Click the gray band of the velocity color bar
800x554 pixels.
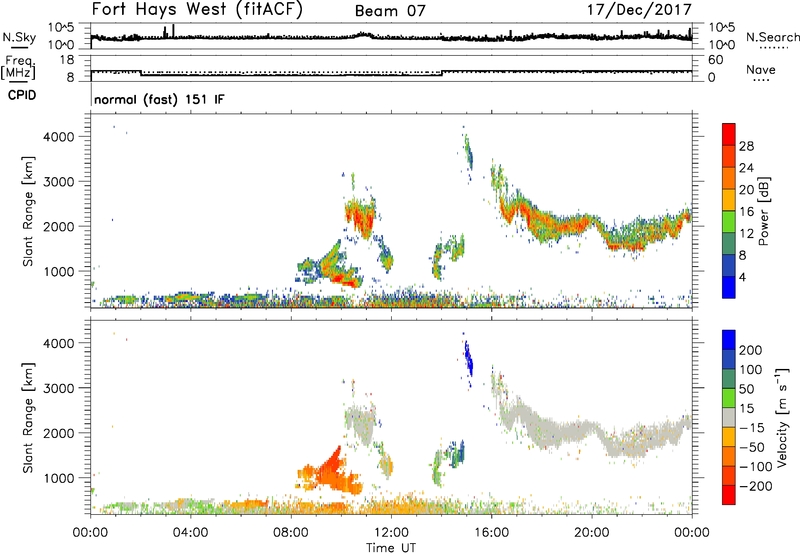pos(729,417)
